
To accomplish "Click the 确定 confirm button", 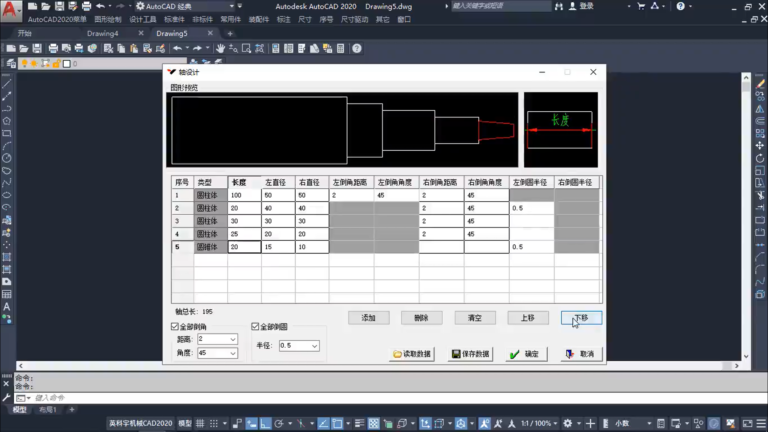I will point(526,354).
